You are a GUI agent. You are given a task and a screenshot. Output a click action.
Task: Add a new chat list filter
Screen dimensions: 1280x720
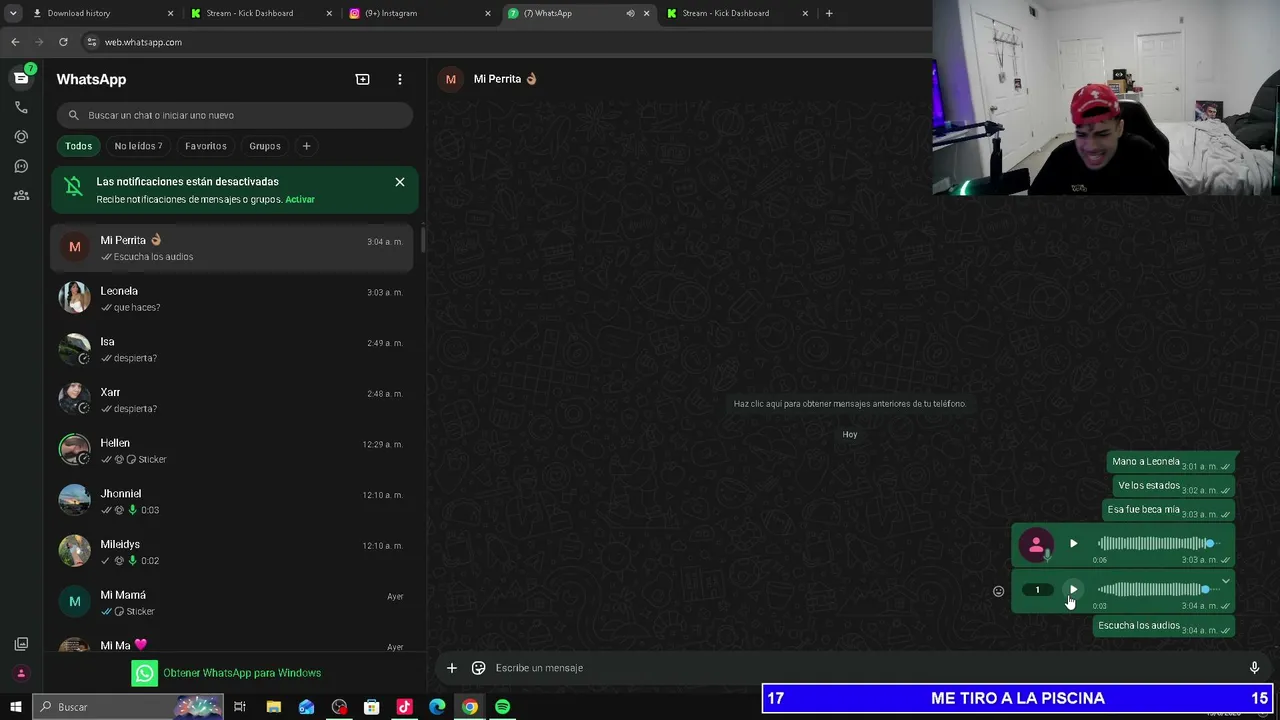tap(306, 146)
